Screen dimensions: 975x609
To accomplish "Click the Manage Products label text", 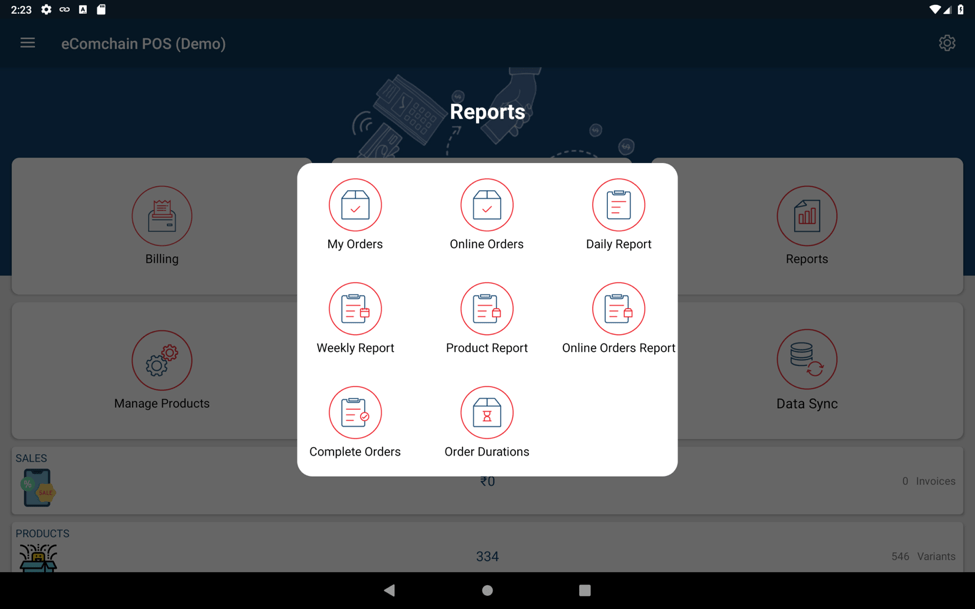I will pyautogui.click(x=162, y=404).
